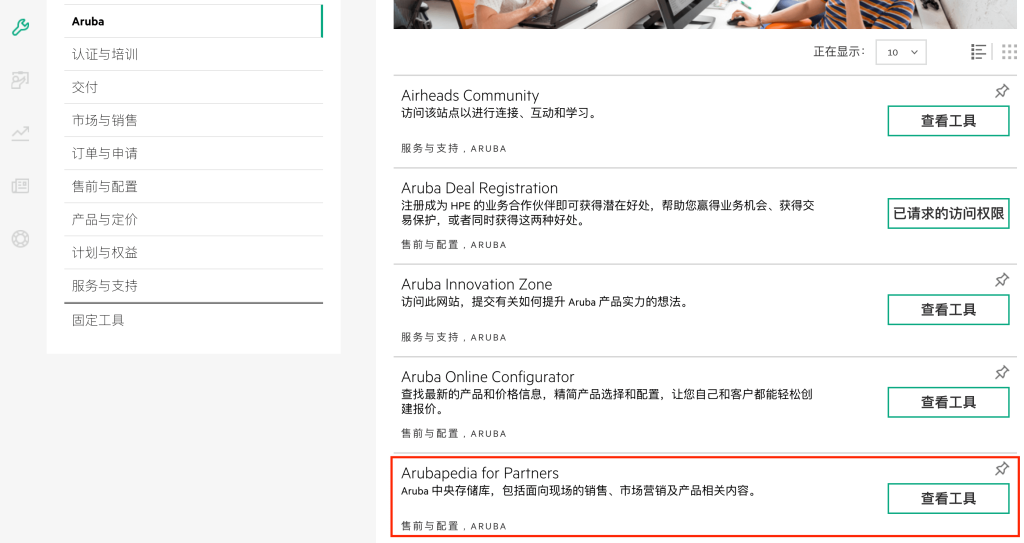The height and width of the screenshot is (543, 1024).
Task: Select 产品与定价 in left menu
Action: click(x=193, y=220)
